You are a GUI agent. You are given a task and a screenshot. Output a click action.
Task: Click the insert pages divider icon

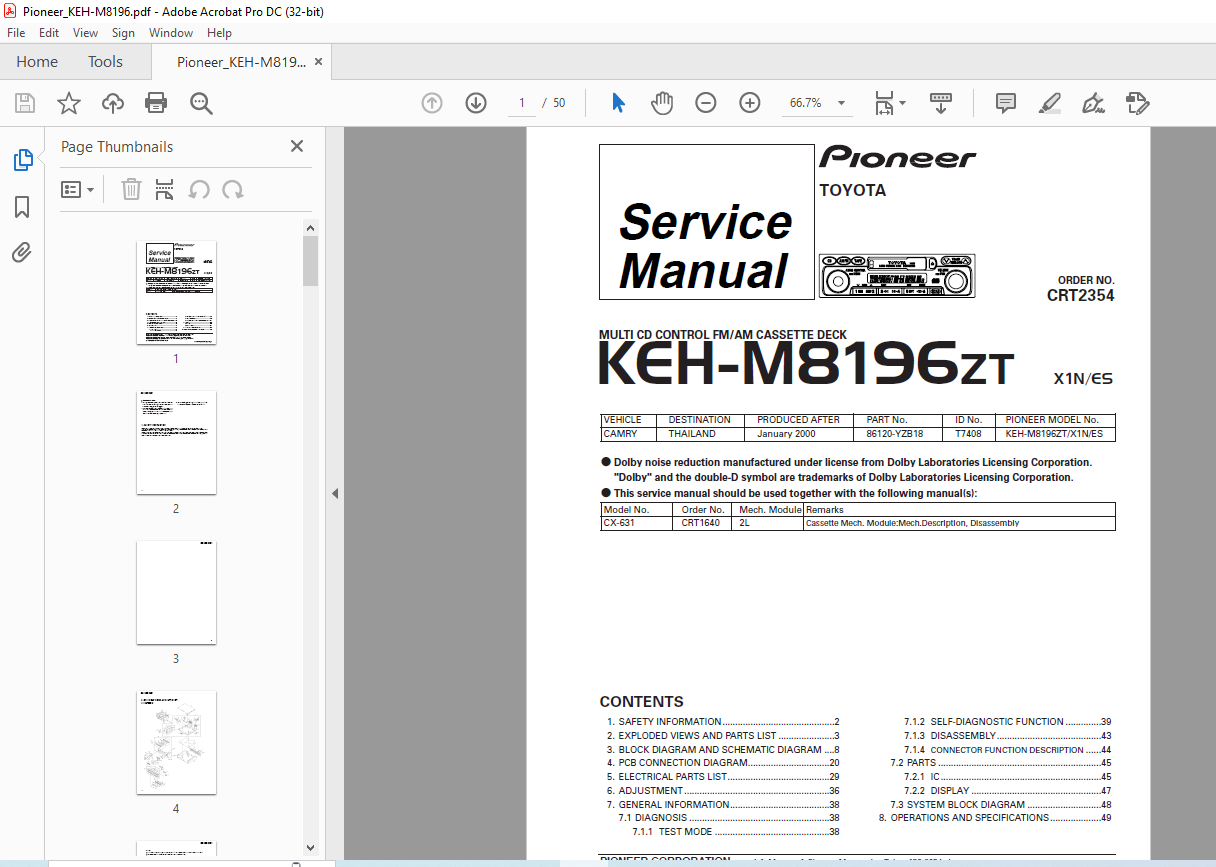165,189
